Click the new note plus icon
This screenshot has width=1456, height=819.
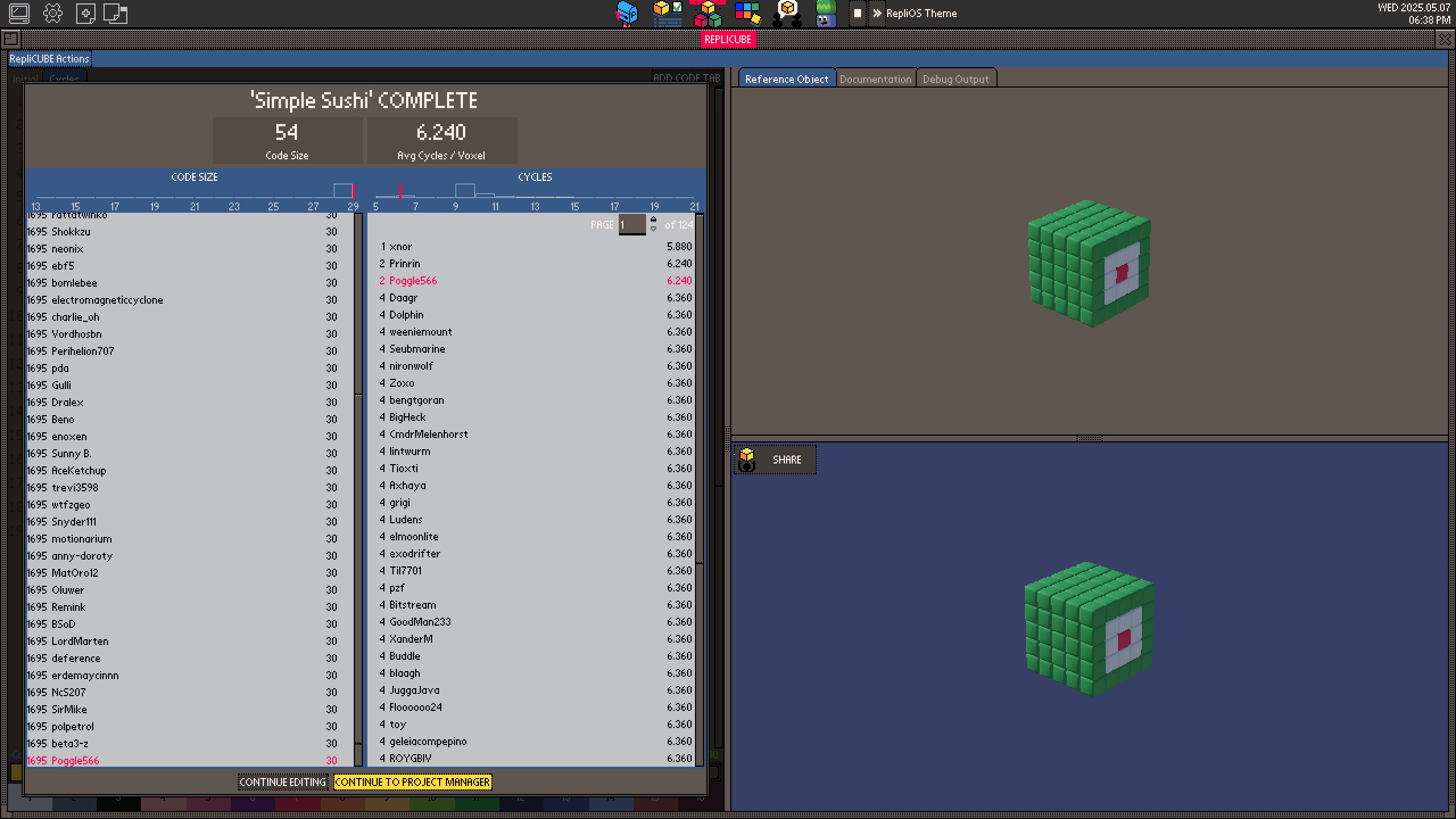(85, 13)
